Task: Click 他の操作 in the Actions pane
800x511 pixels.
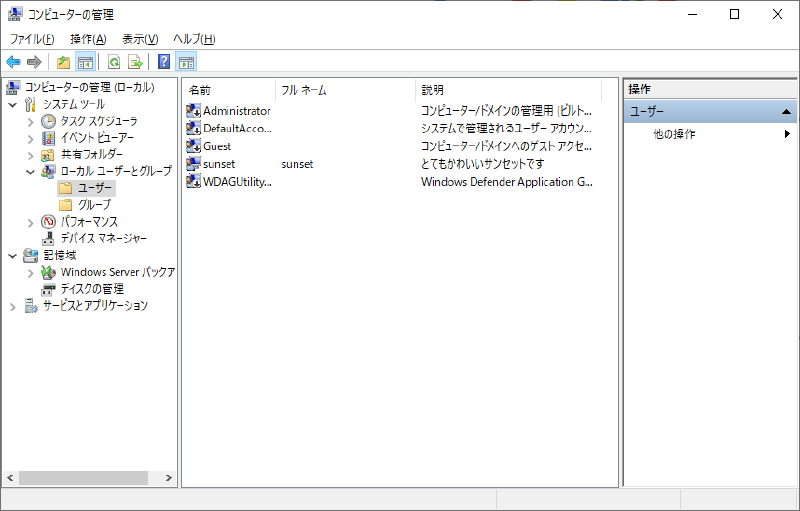Action: click(674, 134)
